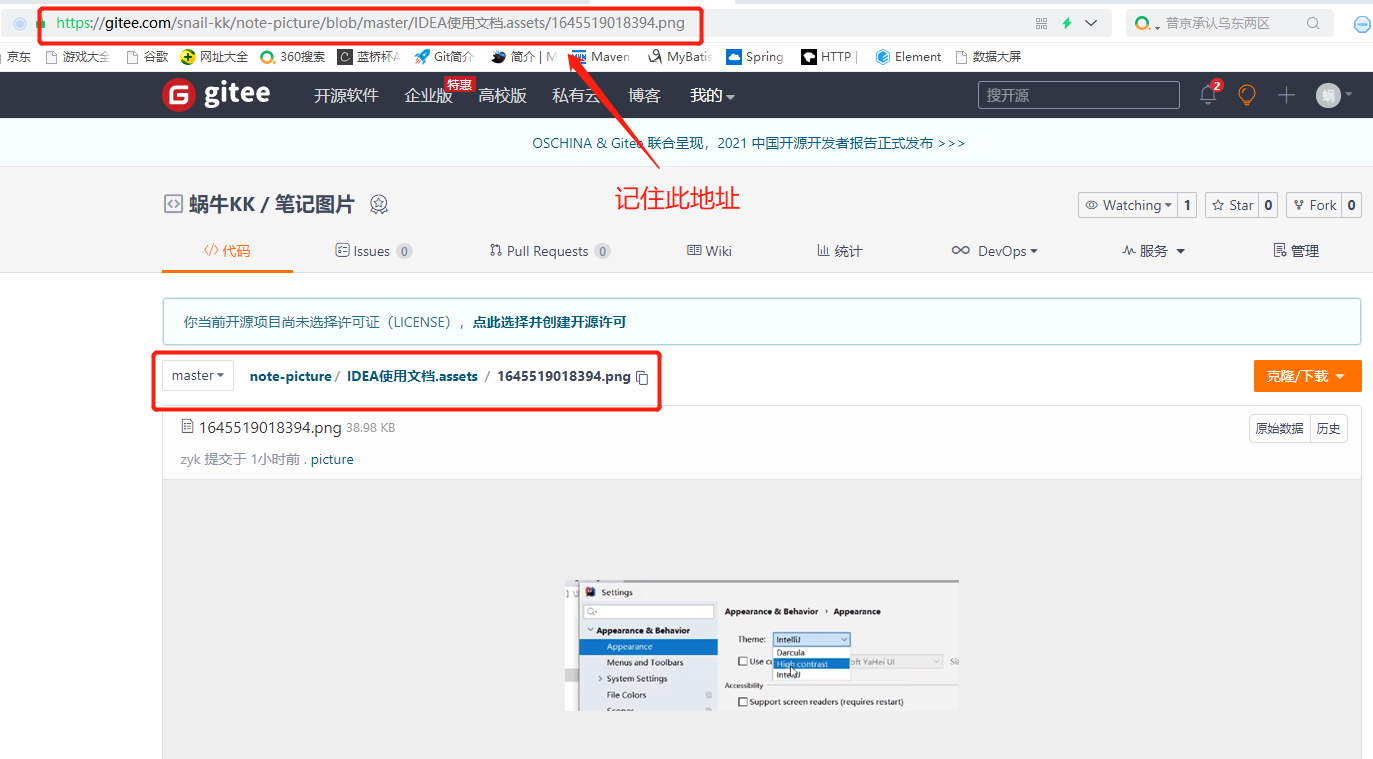Click the Fork count 0

pos(1351,205)
